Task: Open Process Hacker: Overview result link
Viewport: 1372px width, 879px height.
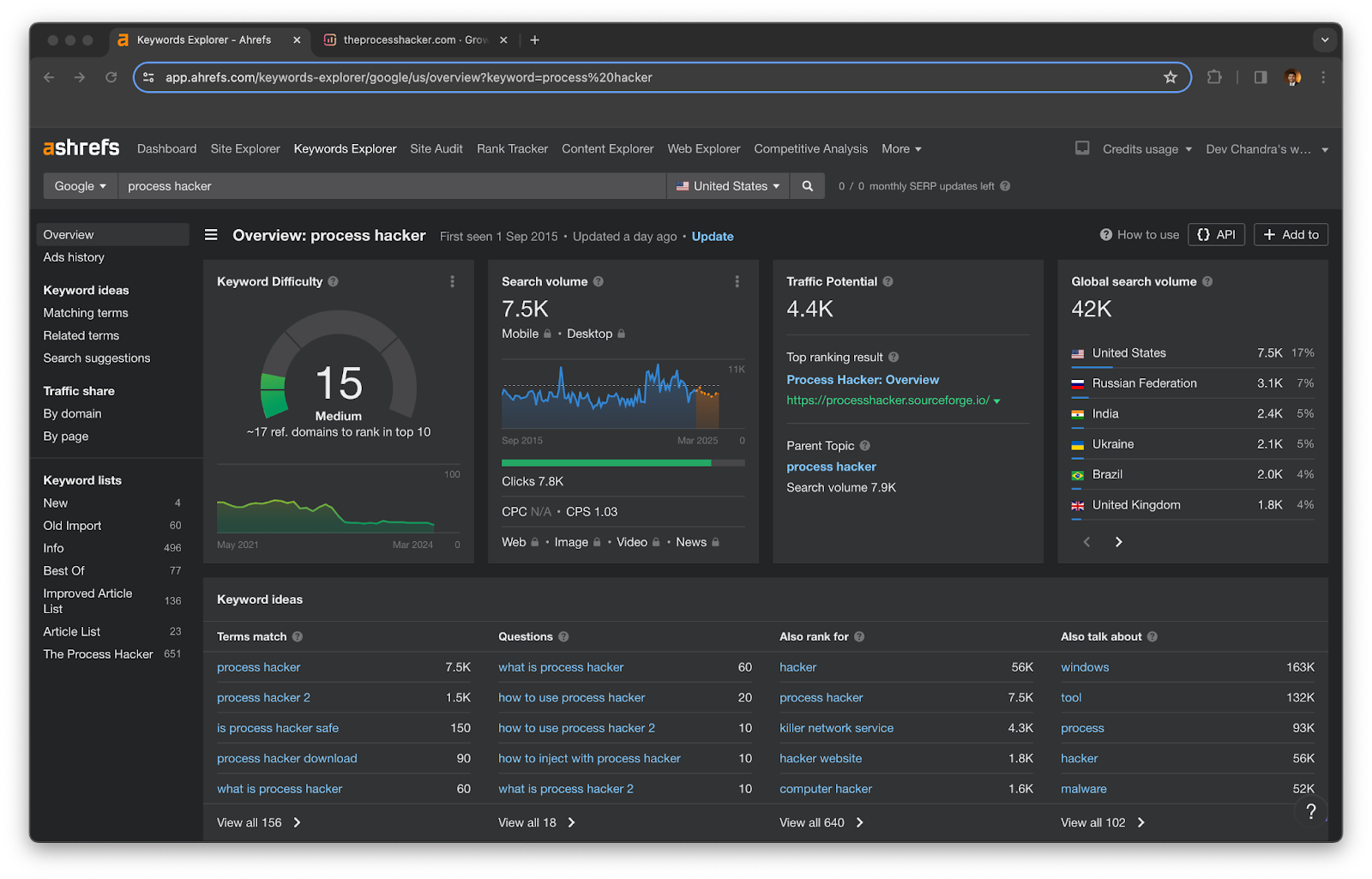Action: pos(863,380)
